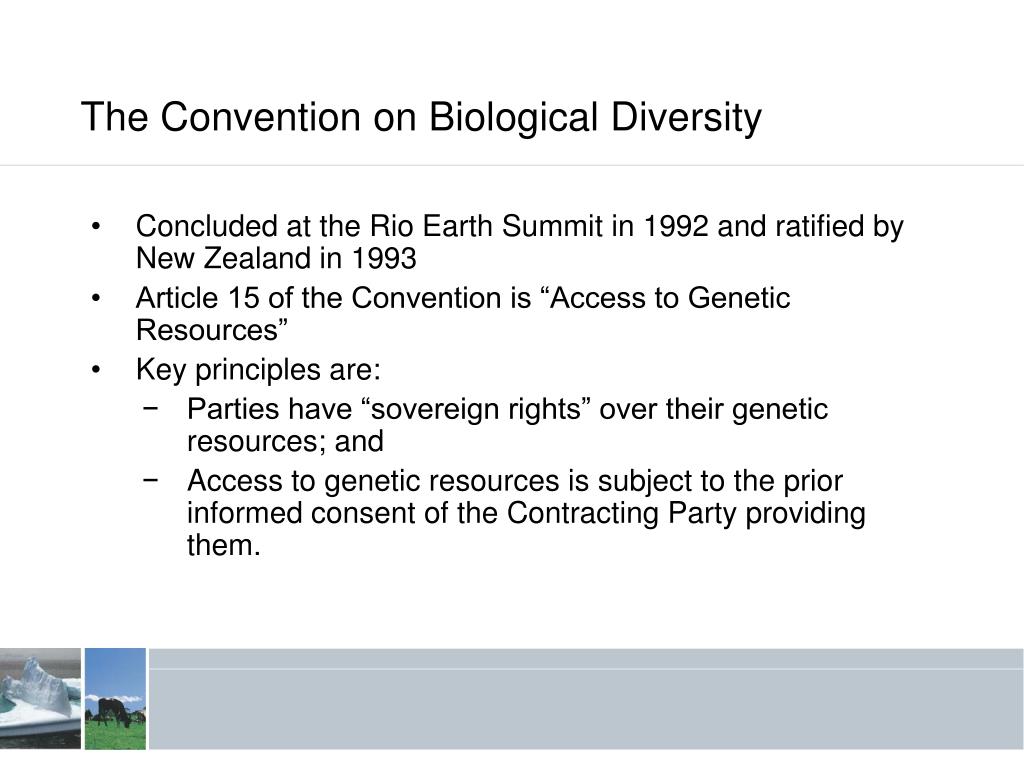
Task: Click the gray footer banner
Action: pyautogui.click(x=586, y=699)
